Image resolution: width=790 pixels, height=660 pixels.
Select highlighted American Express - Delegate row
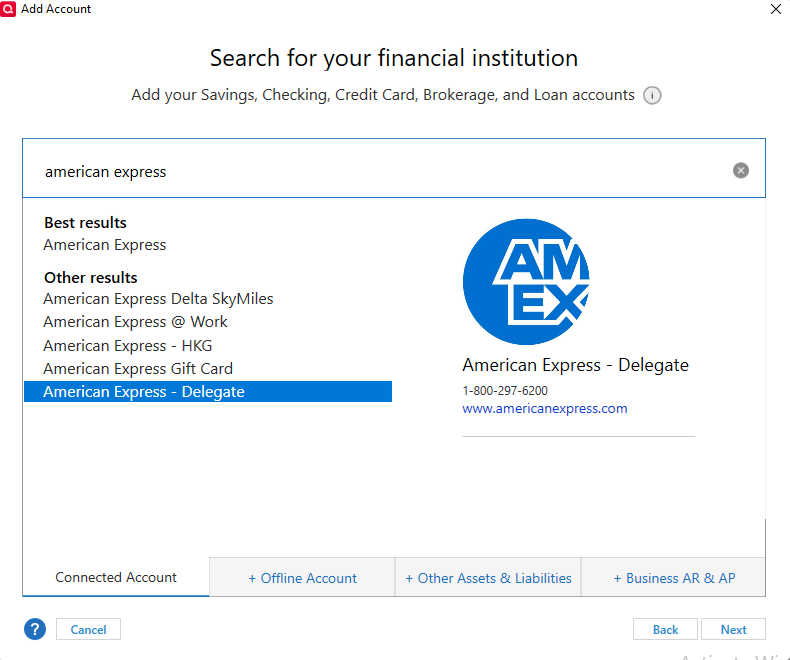[x=208, y=391]
